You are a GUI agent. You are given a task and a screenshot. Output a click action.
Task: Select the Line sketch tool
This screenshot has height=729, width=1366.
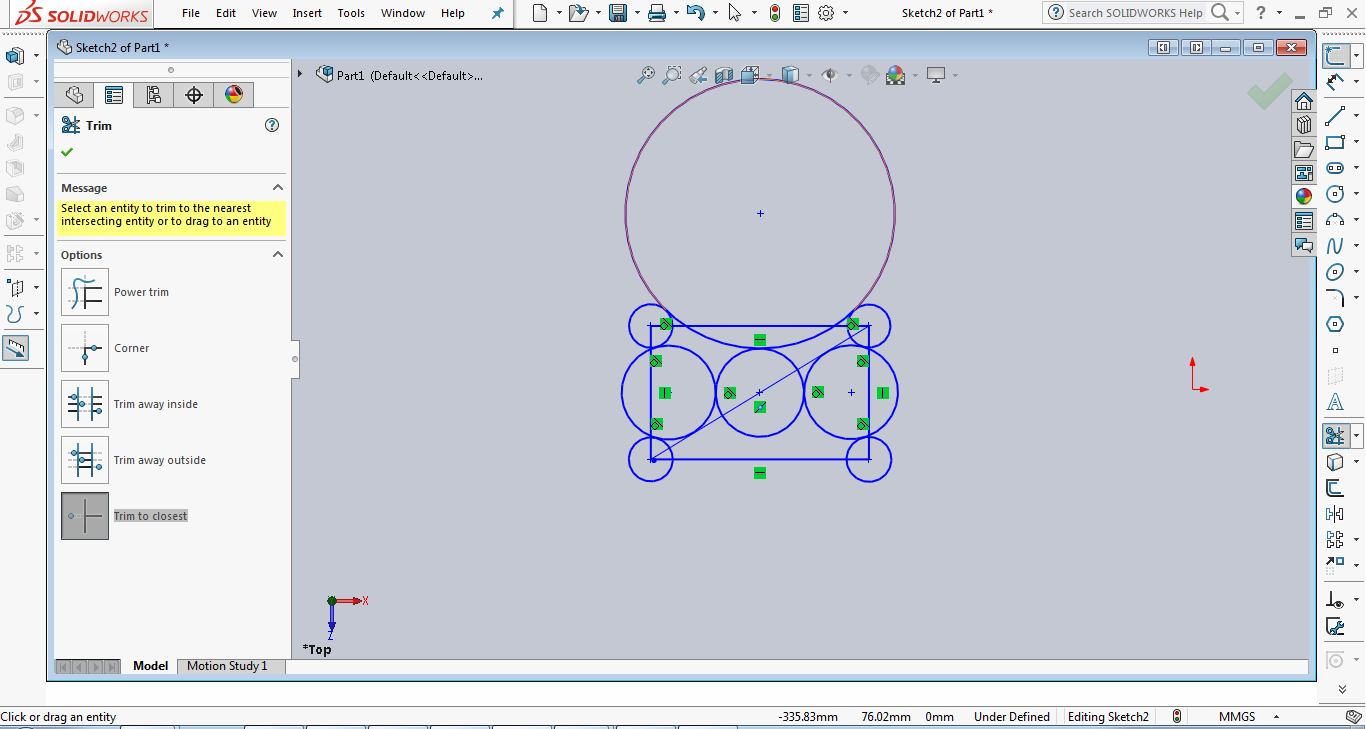tap(1335, 116)
